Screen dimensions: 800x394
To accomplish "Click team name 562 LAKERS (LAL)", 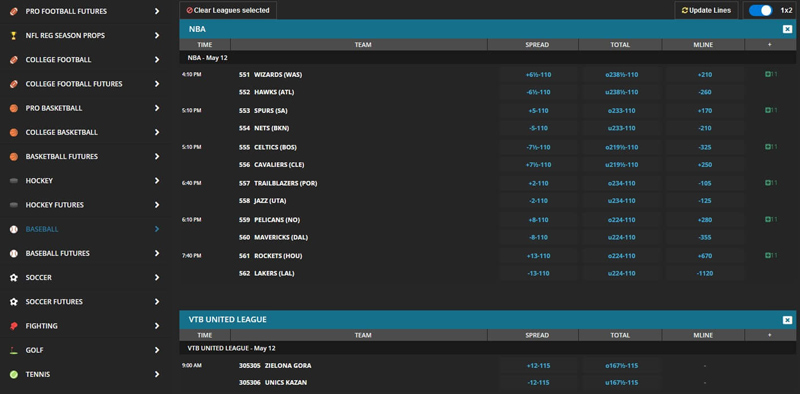I will pos(266,274).
